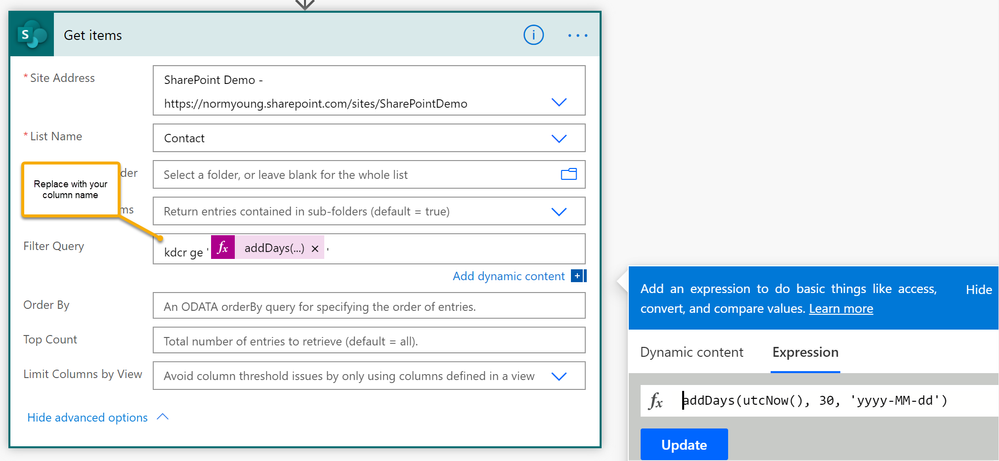Expand the nested items true/false dropdown
Image resolution: width=999 pixels, height=461 pixels.
[x=559, y=211]
